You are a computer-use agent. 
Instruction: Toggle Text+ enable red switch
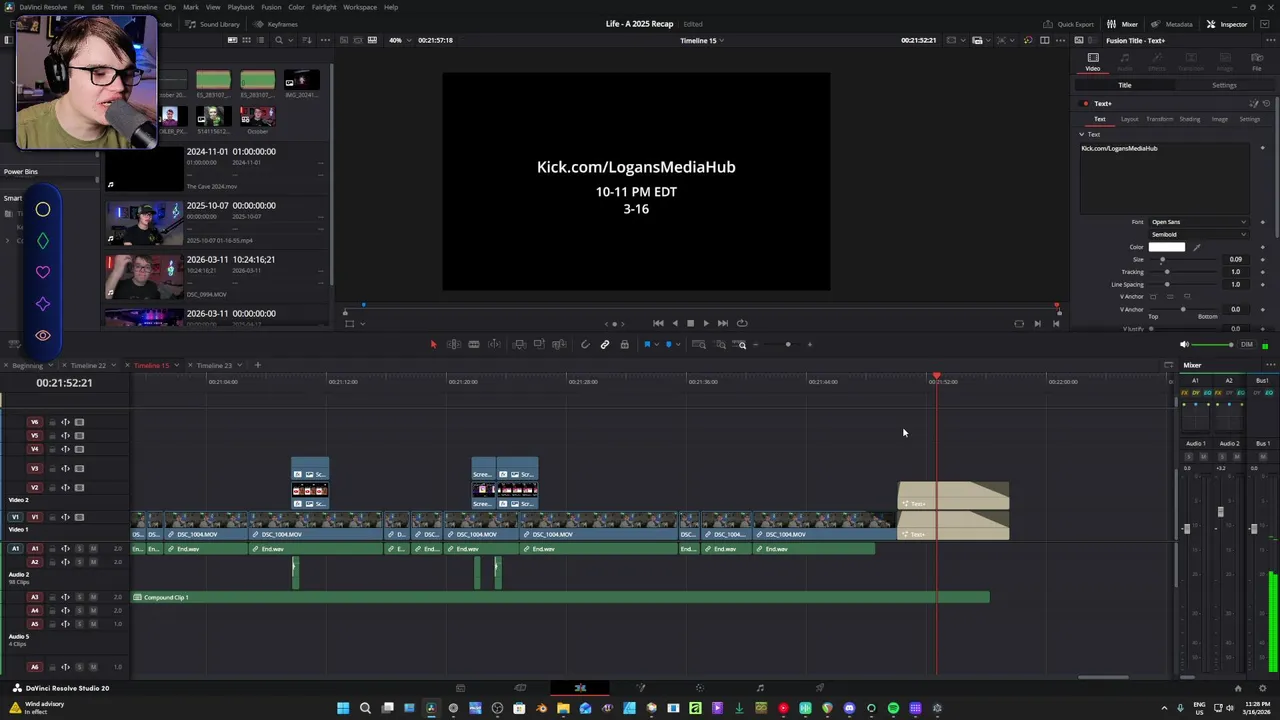[1085, 103]
